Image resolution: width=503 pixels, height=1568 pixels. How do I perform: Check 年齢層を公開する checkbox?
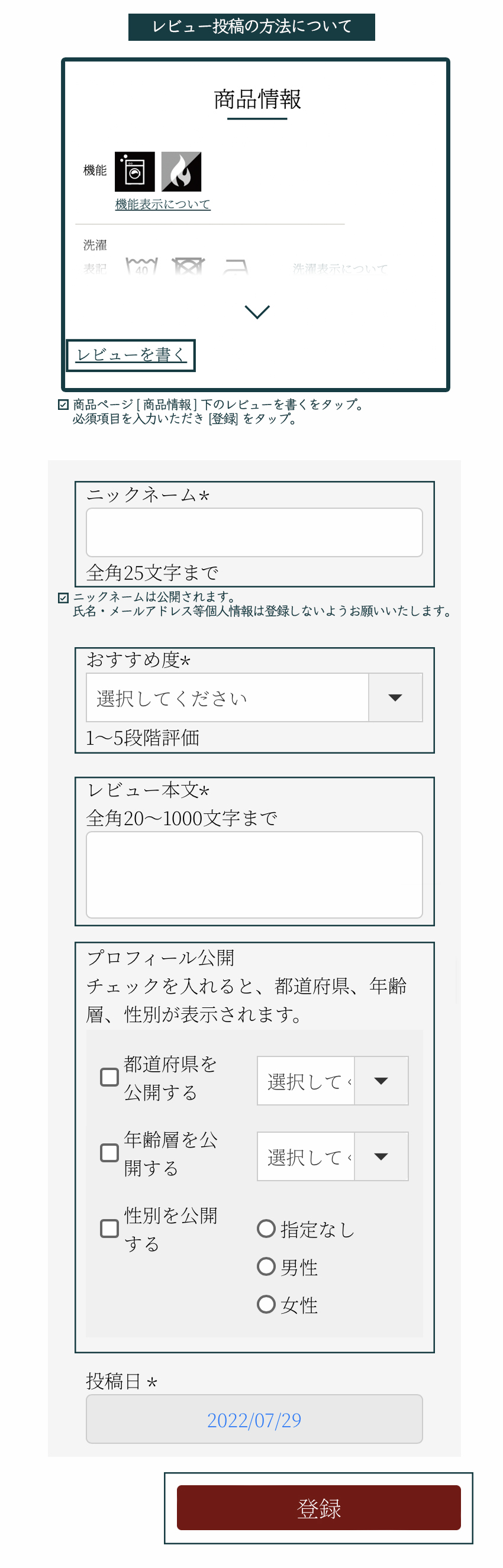point(109,1152)
